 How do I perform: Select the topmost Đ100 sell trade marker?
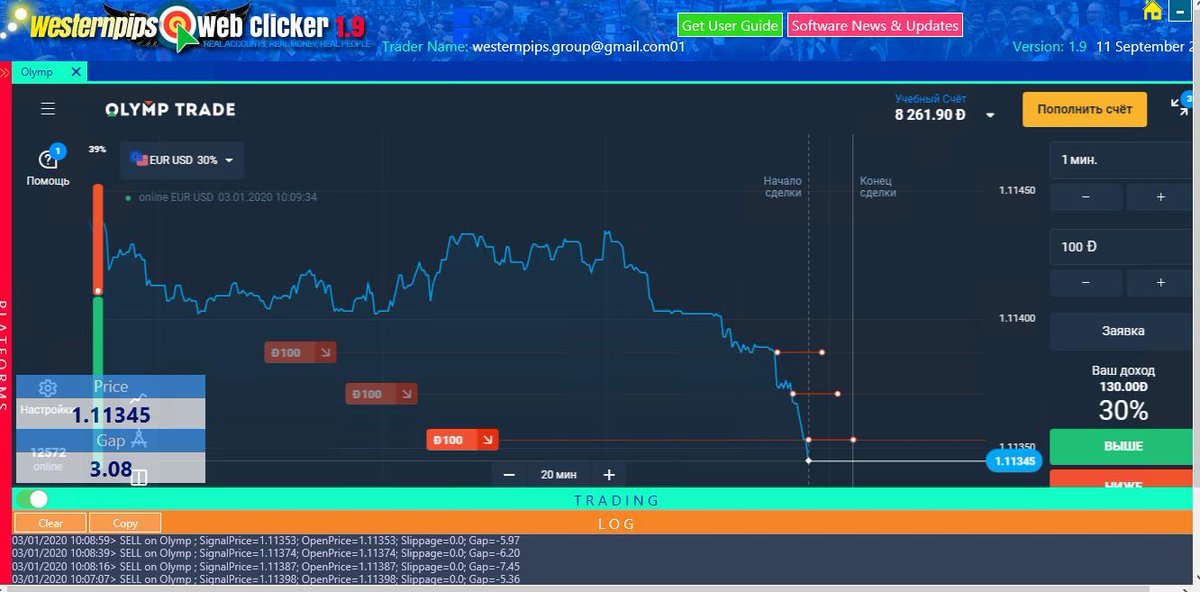click(x=300, y=352)
